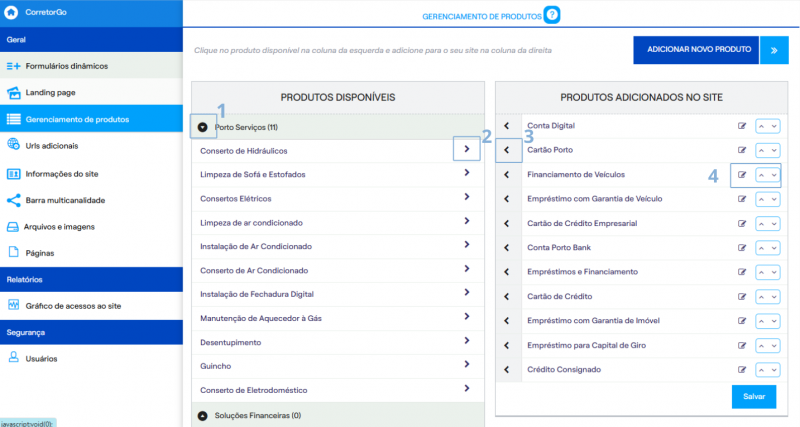Click the Manutenção de Aquecedor à Gás row
This screenshot has width=800, height=427.
[x=338, y=318]
